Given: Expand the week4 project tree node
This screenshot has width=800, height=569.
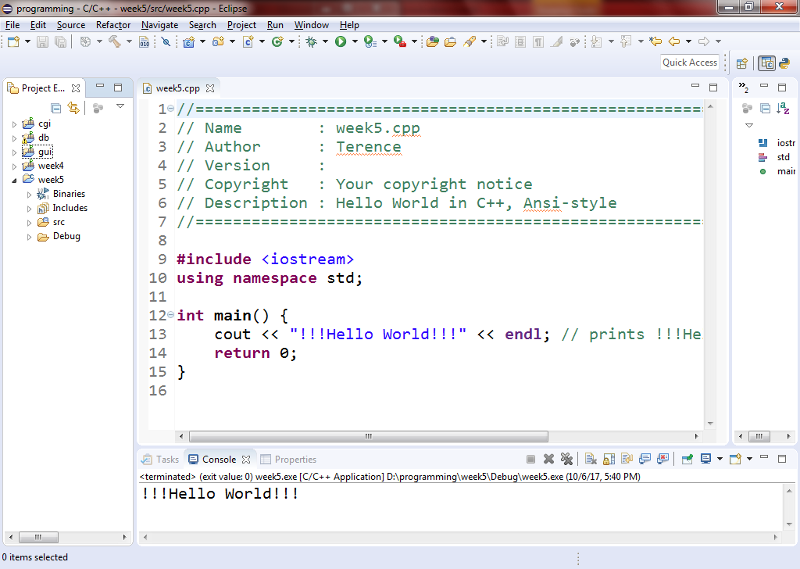Looking at the screenshot, I should tap(14, 166).
